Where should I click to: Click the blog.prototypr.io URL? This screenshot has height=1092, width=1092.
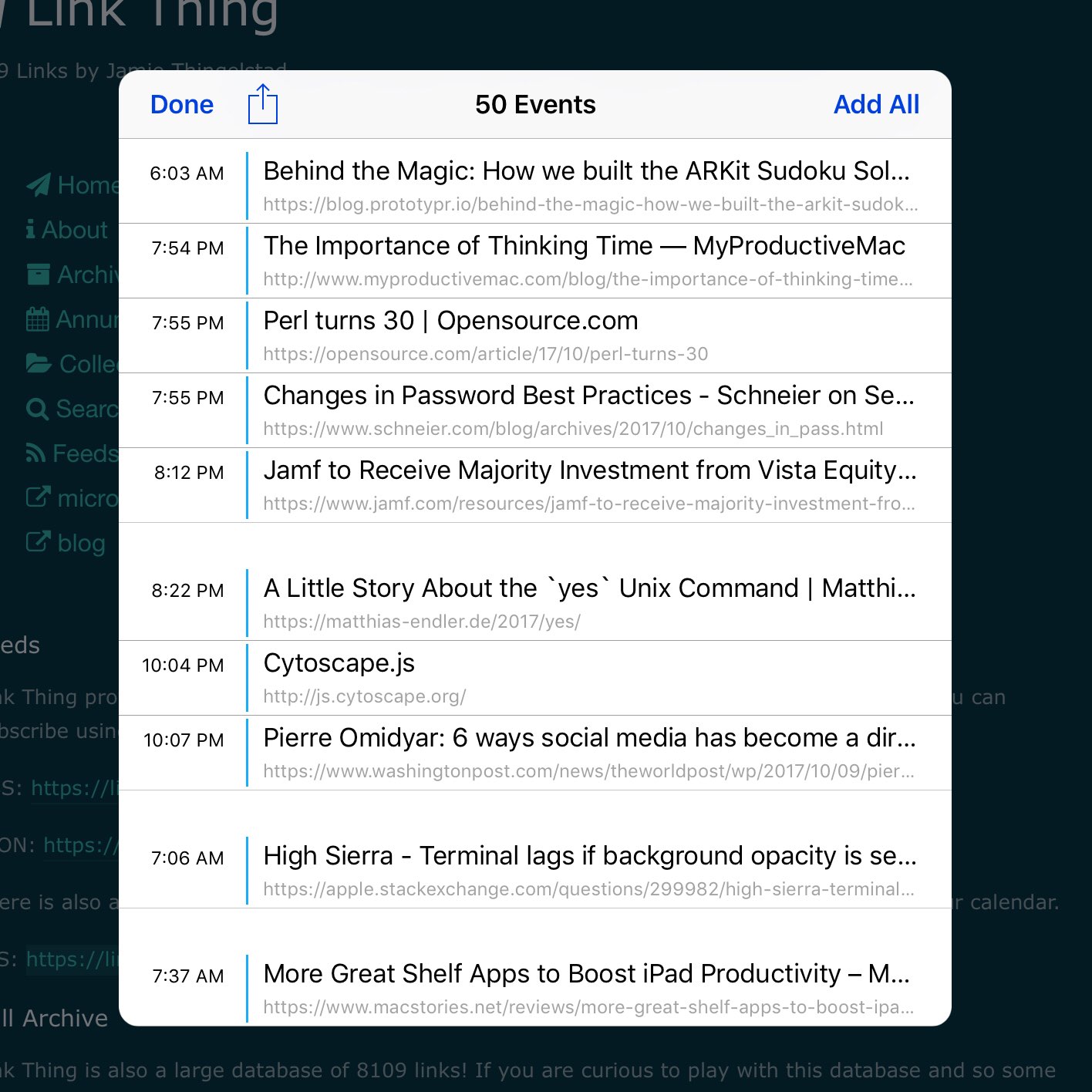(591, 204)
